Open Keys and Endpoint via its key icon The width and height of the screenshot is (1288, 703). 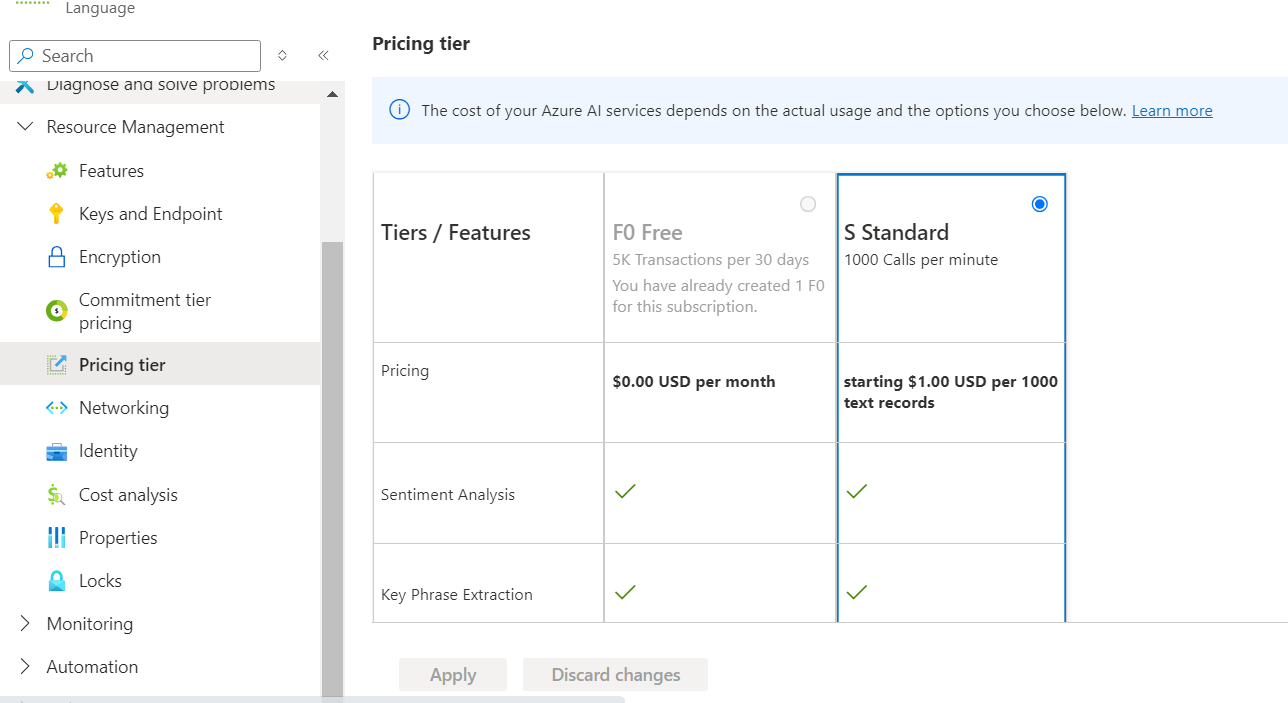57,213
